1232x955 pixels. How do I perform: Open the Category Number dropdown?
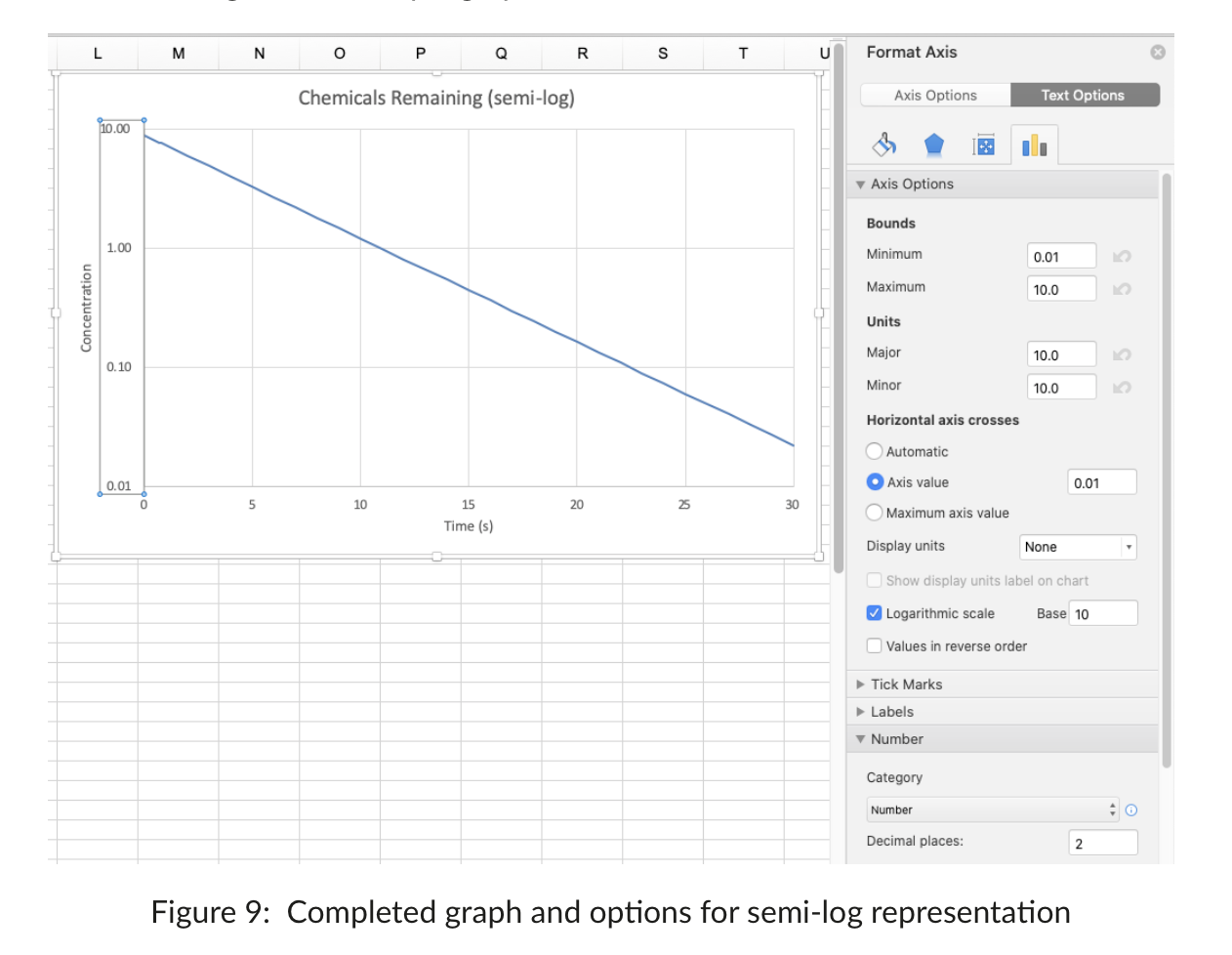[992, 810]
